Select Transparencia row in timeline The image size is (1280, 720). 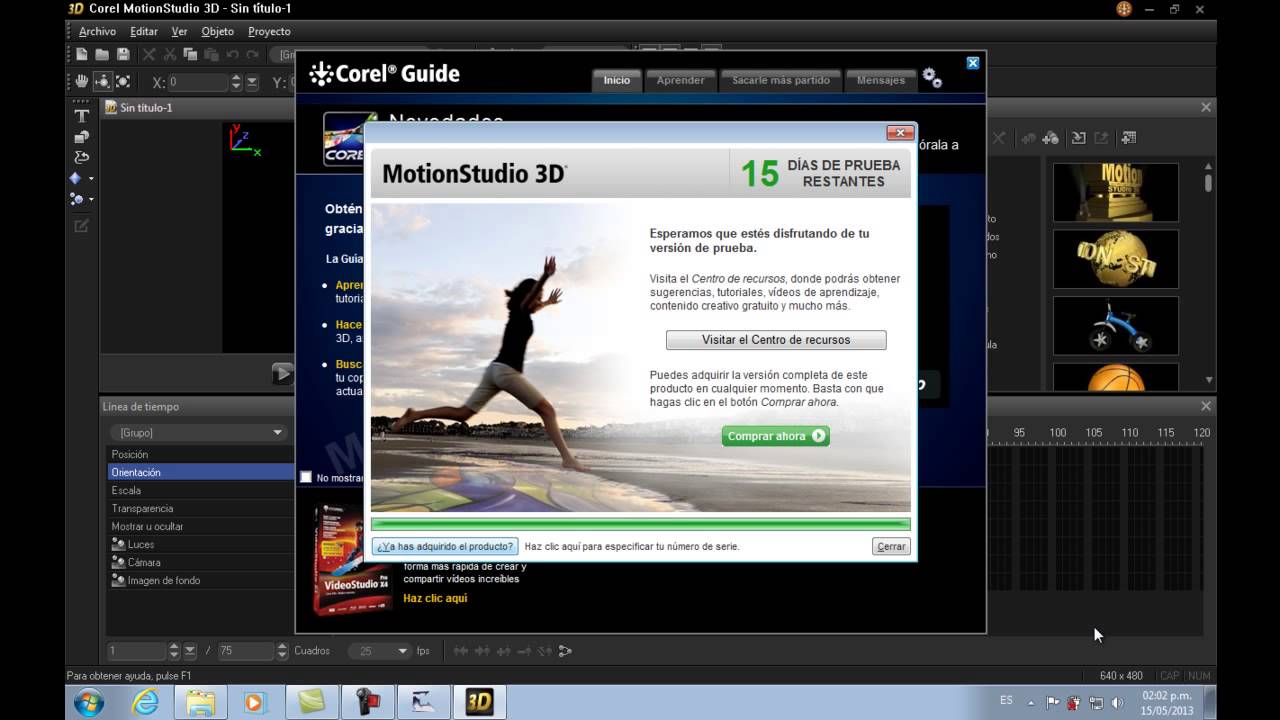[200, 508]
